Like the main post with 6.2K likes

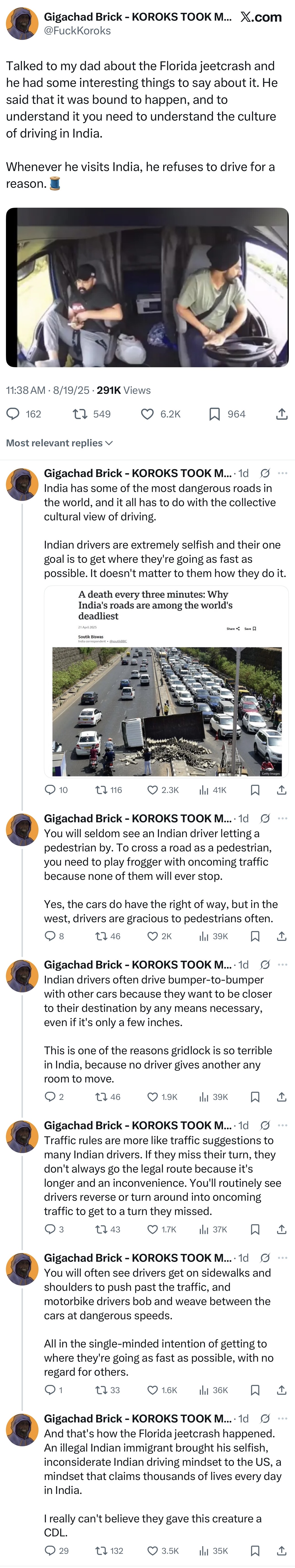[147, 414]
